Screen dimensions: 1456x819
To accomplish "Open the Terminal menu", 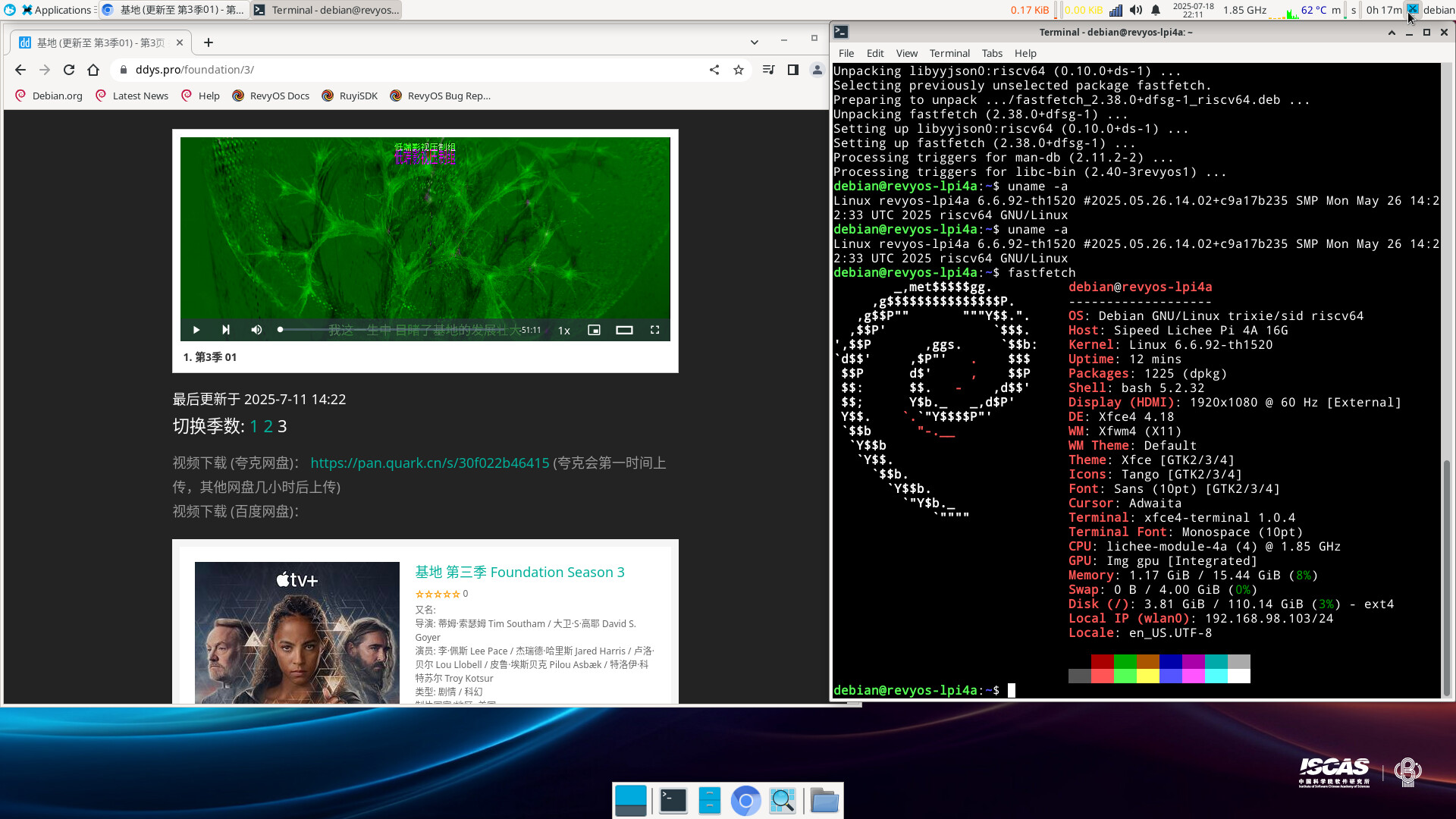I will click(x=949, y=53).
